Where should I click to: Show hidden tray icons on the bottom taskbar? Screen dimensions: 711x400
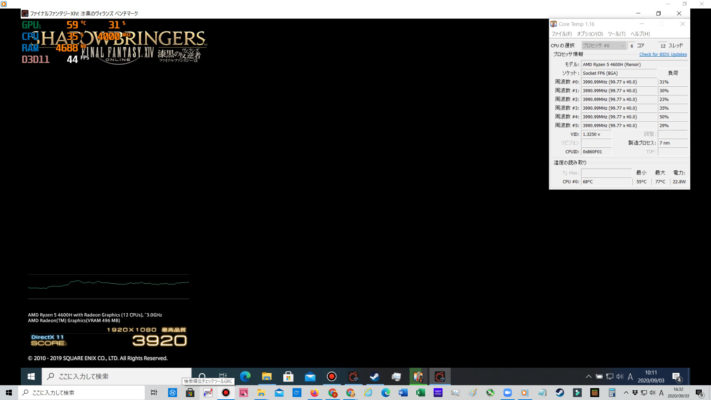coord(626,393)
